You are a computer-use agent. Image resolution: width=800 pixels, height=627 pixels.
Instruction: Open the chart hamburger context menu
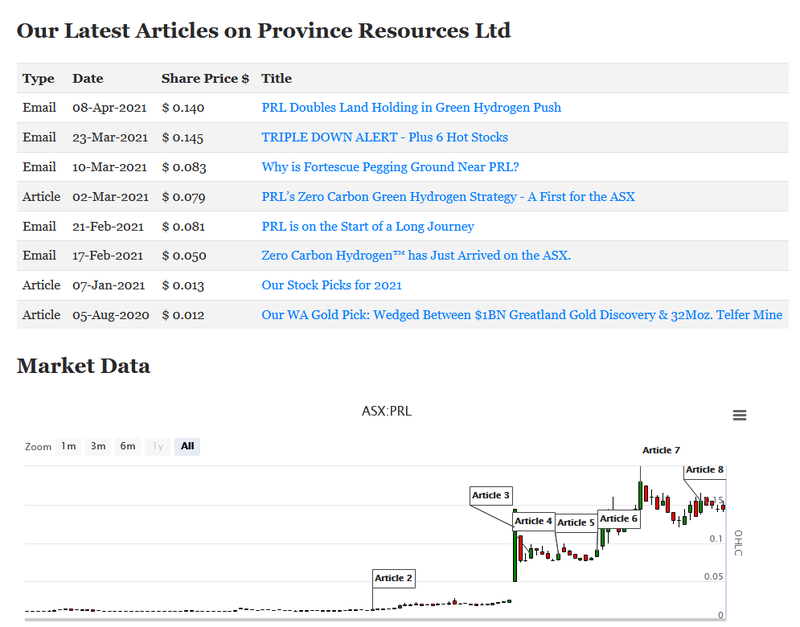[739, 415]
